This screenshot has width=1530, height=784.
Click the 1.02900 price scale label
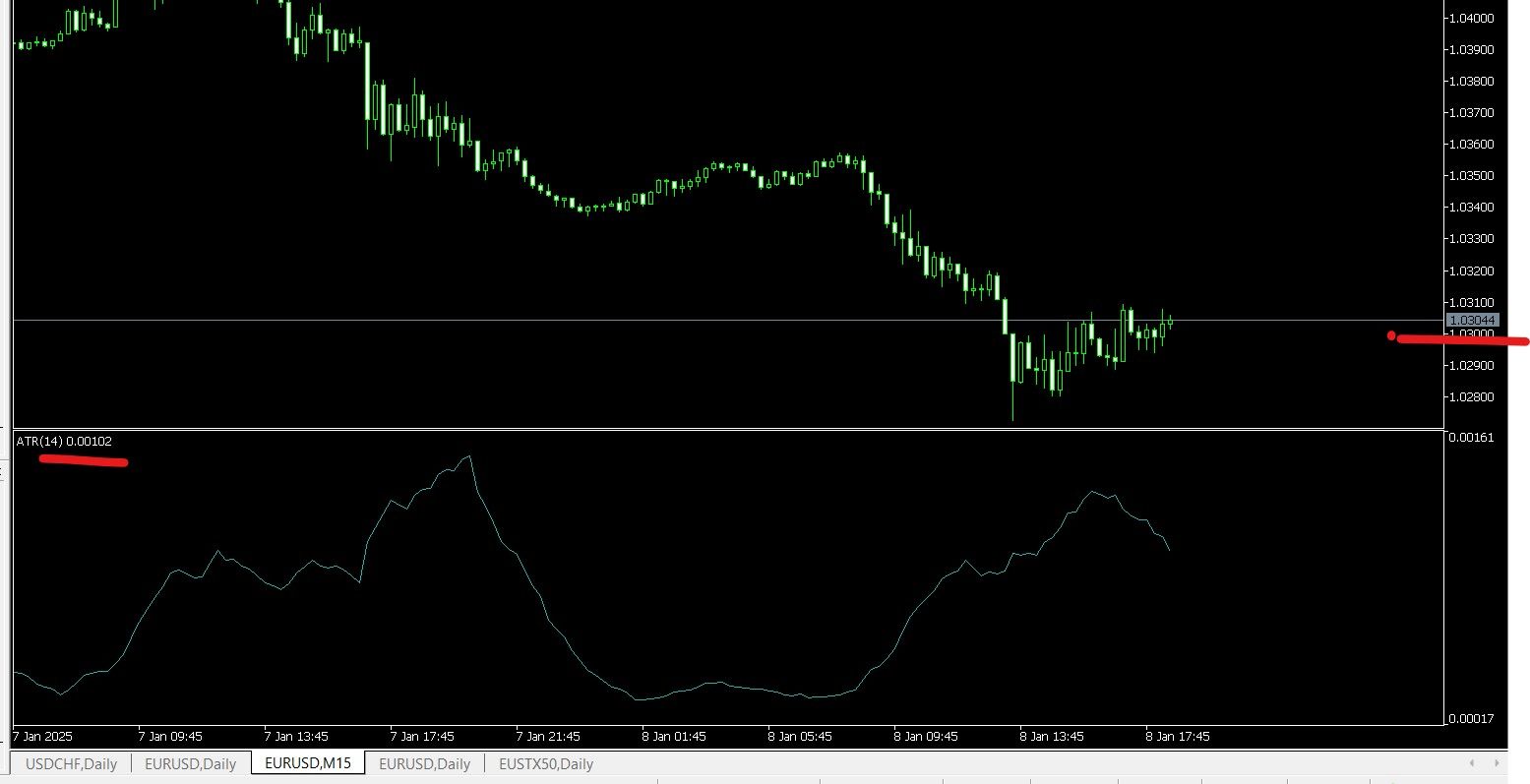coord(1473,365)
